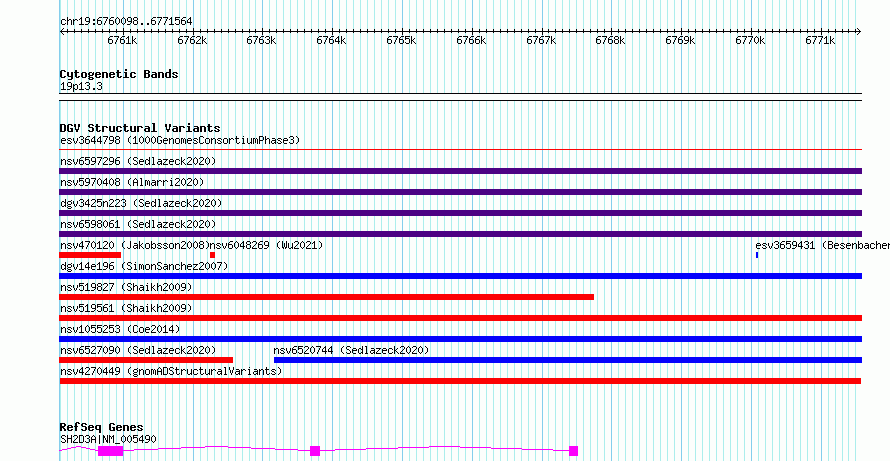
Task: Open variant nsv470120 (Jakobsson2008) label
Action: 135,245
